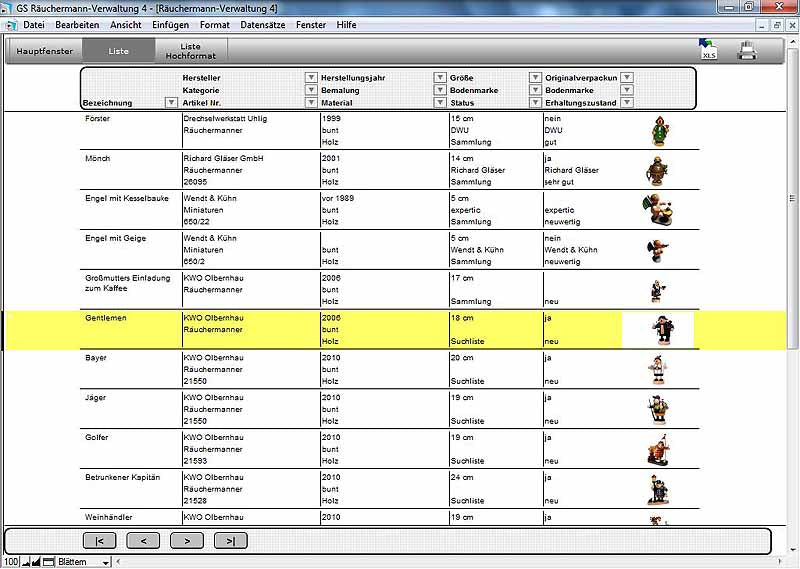The height and width of the screenshot is (569, 800).
Task: Jump to the last record
Action: point(231,541)
